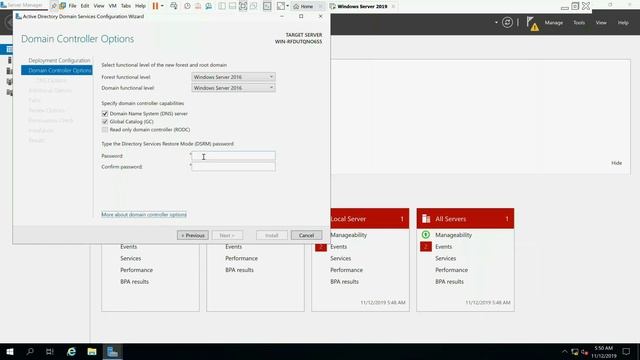Click the Windows Start button

click(10, 351)
